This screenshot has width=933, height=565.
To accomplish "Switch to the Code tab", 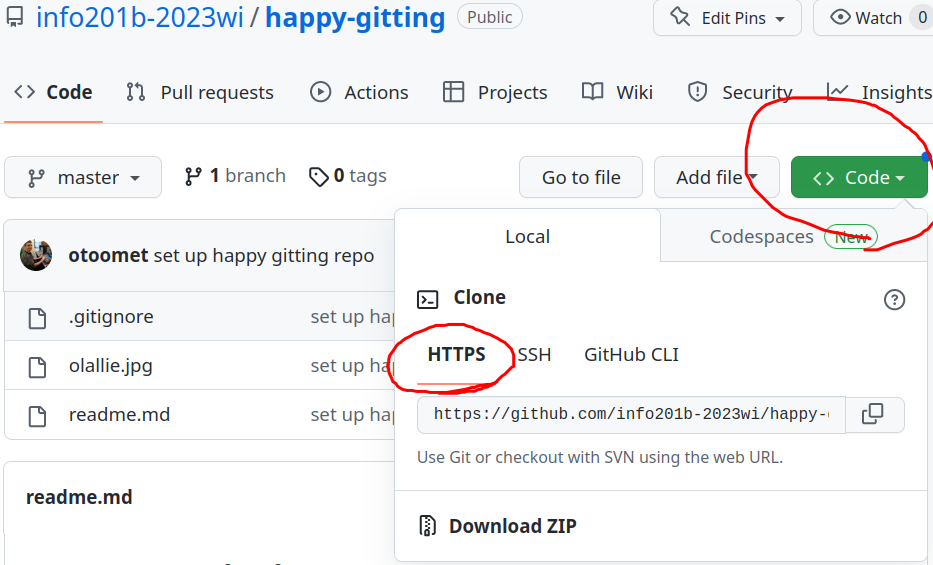I will click(x=53, y=92).
